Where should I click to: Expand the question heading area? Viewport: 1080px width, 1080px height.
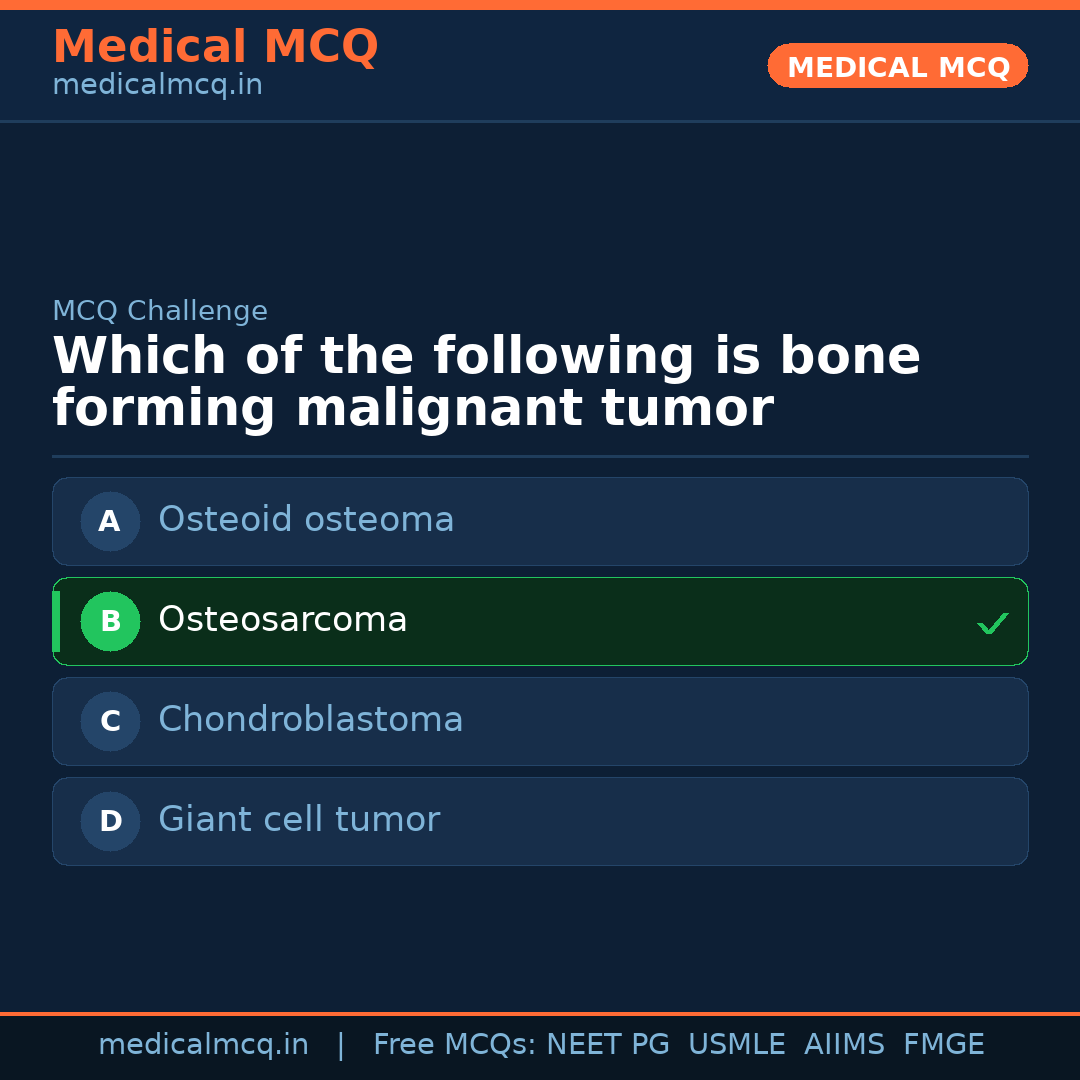pos(486,380)
